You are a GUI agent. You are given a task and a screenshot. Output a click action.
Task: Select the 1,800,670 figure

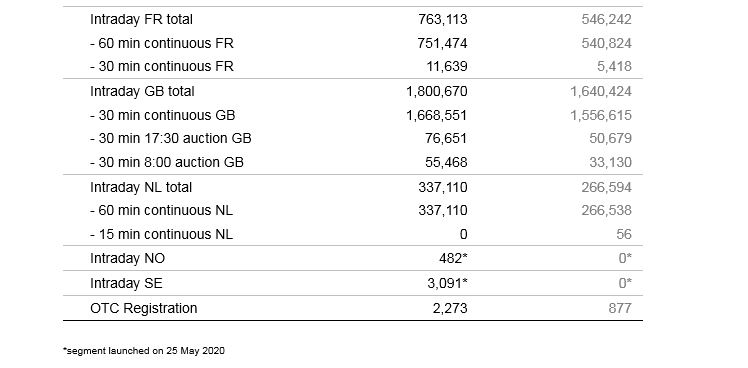436,91
